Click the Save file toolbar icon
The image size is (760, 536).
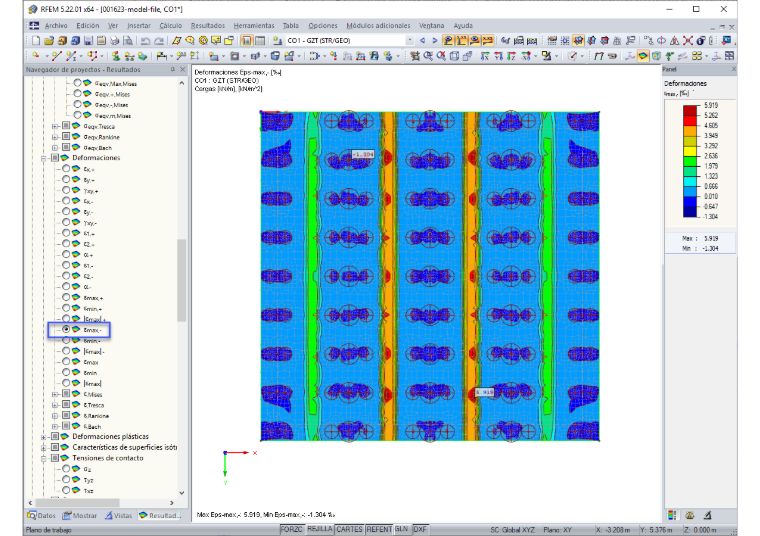click(x=88, y=41)
